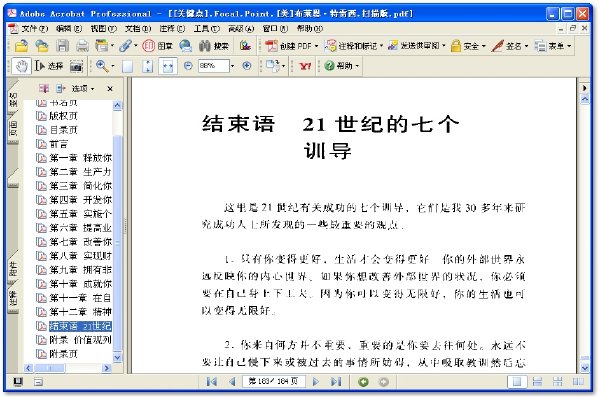
Task: Click the zoom out minus button
Action: pyautogui.click(x=188, y=66)
